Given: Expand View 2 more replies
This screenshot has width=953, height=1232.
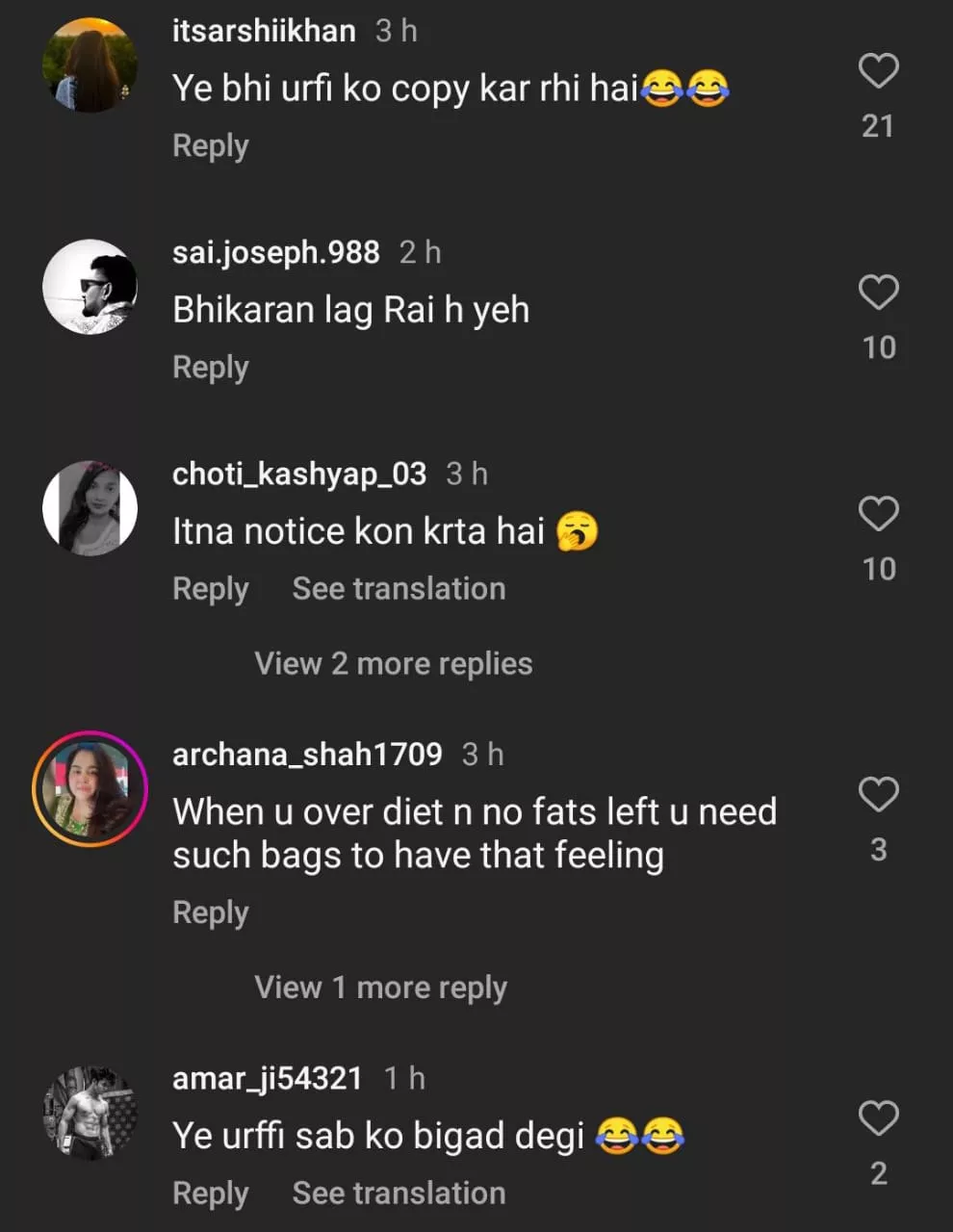Looking at the screenshot, I should click(x=393, y=664).
